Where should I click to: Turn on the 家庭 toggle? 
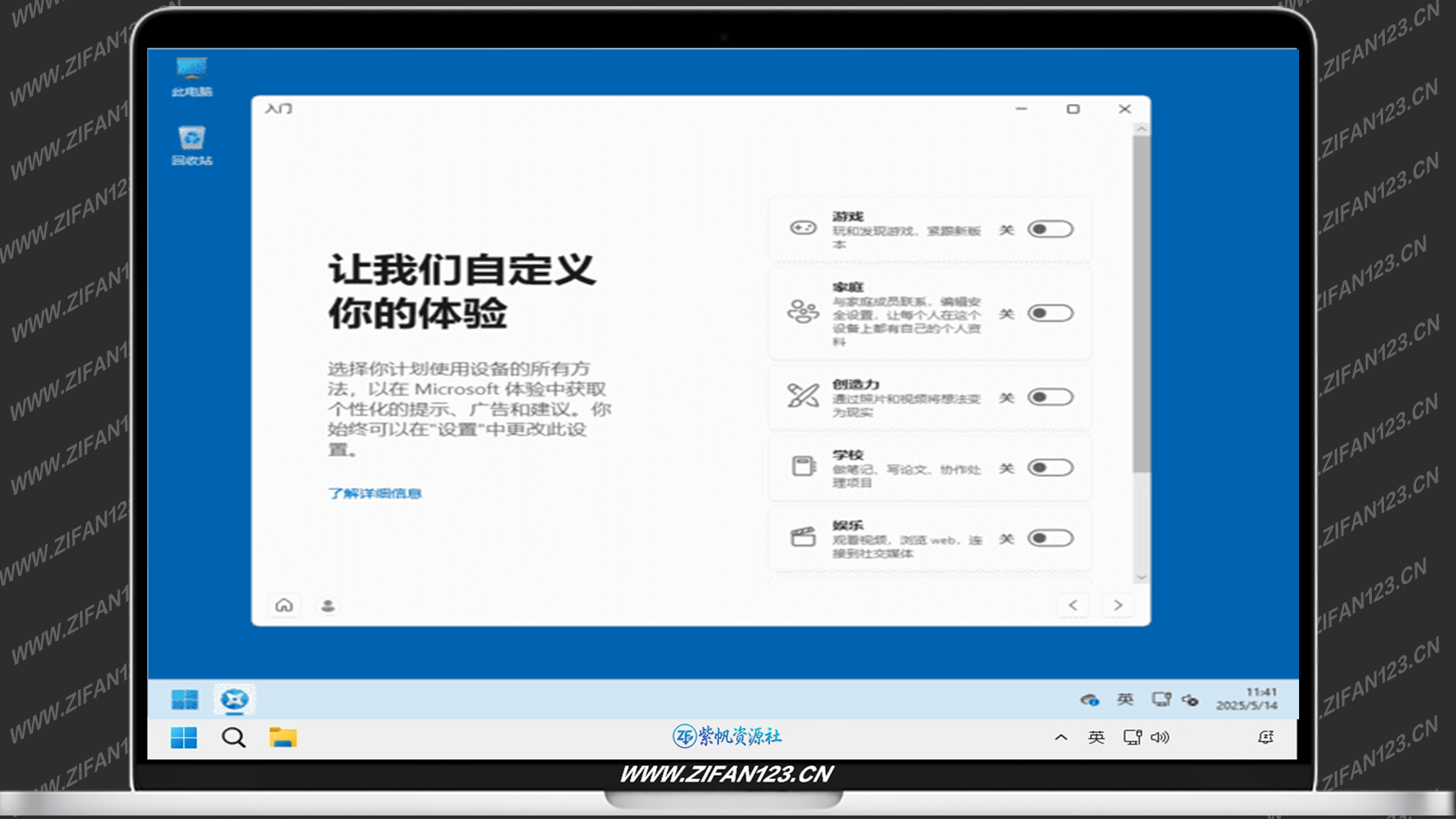(1050, 313)
